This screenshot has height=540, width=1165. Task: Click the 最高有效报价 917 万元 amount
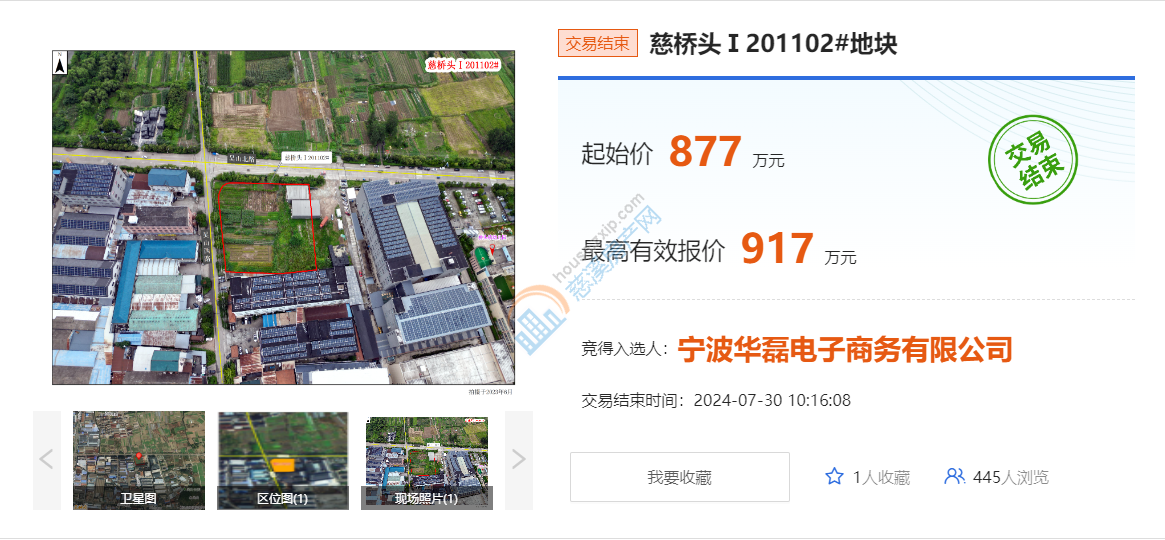tap(777, 249)
